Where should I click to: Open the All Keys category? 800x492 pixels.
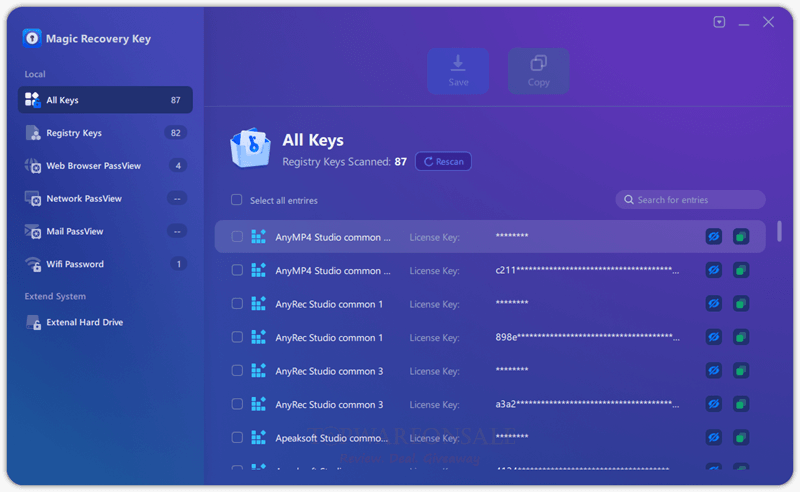pos(105,100)
